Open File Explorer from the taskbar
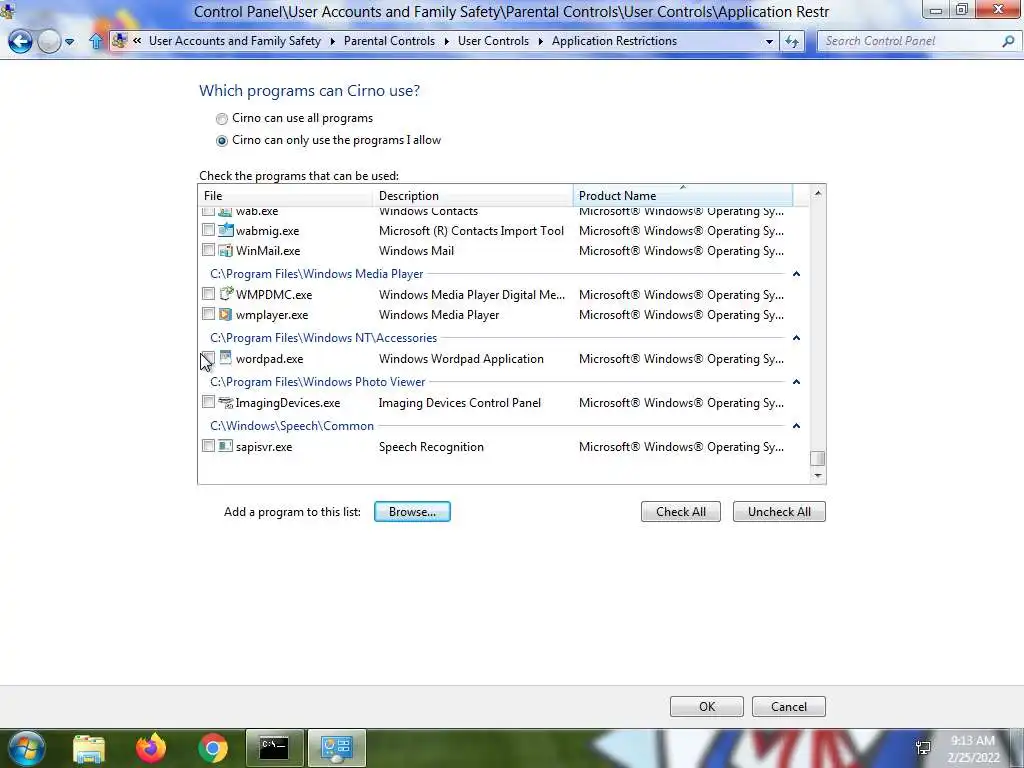 [x=89, y=748]
